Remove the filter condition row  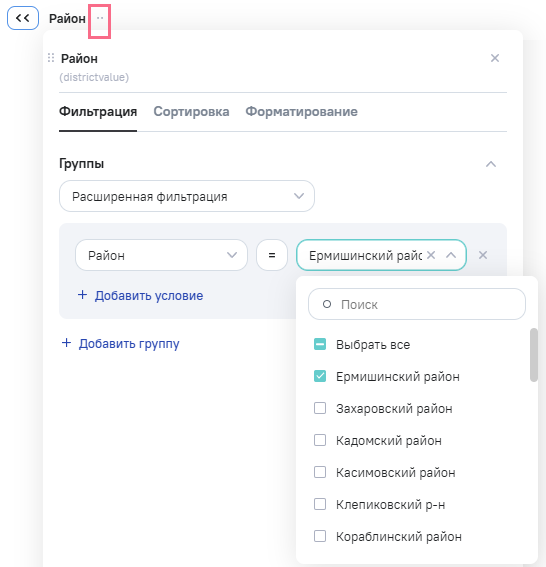click(483, 255)
